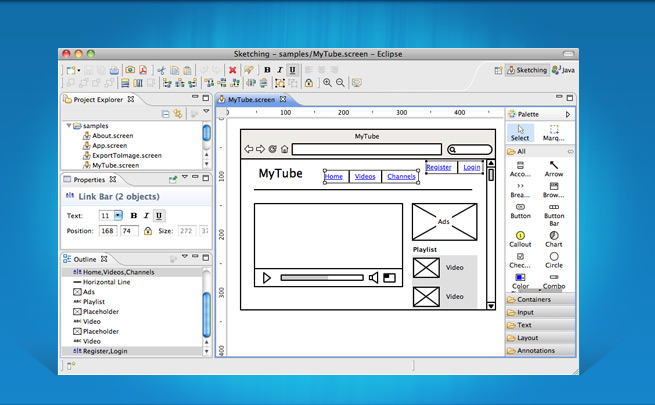Toggle bold in Properties panel
This screenshot has height=405, width=655.
tap(132, 215)
